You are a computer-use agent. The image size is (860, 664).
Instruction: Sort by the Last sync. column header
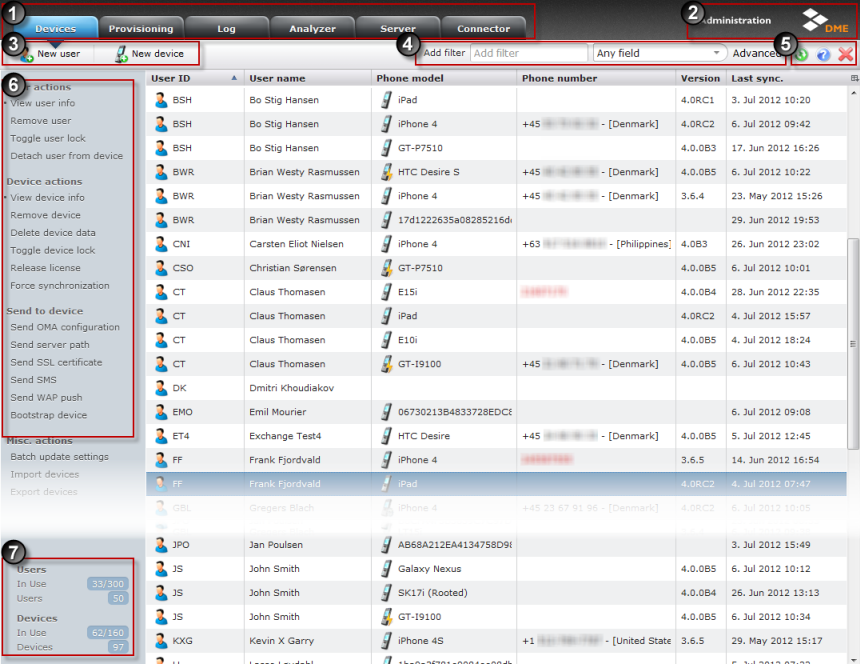coord(755,78)
